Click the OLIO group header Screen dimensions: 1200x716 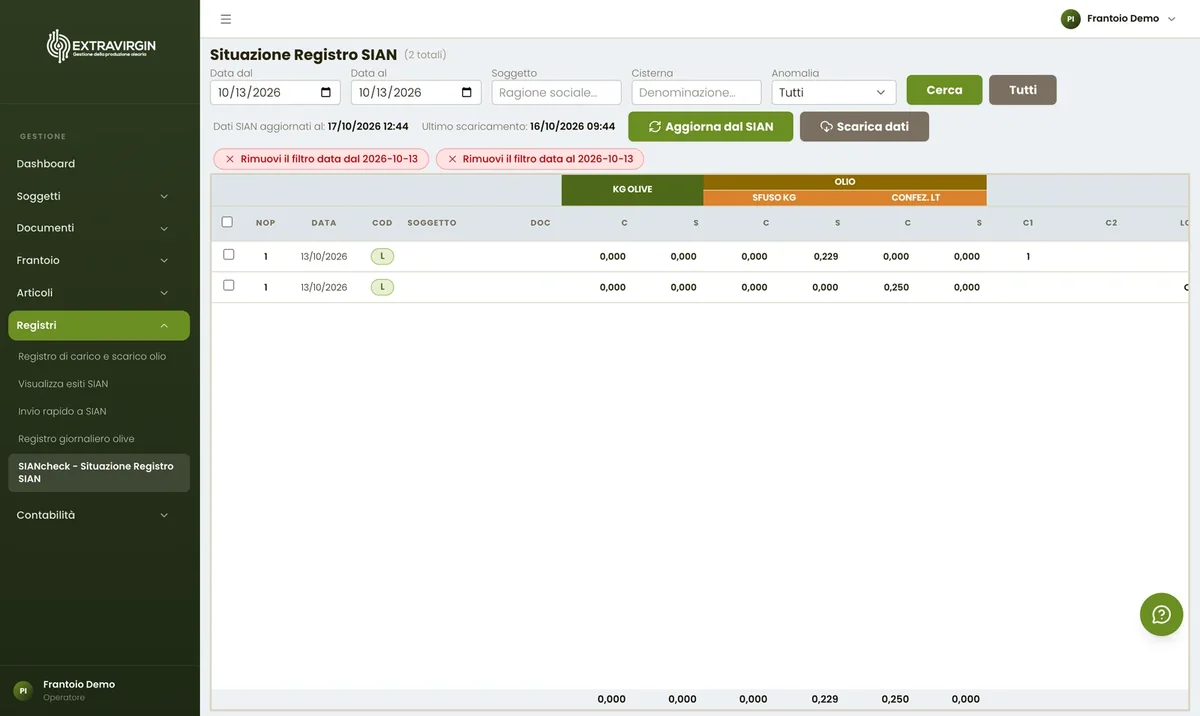point(845,182)
